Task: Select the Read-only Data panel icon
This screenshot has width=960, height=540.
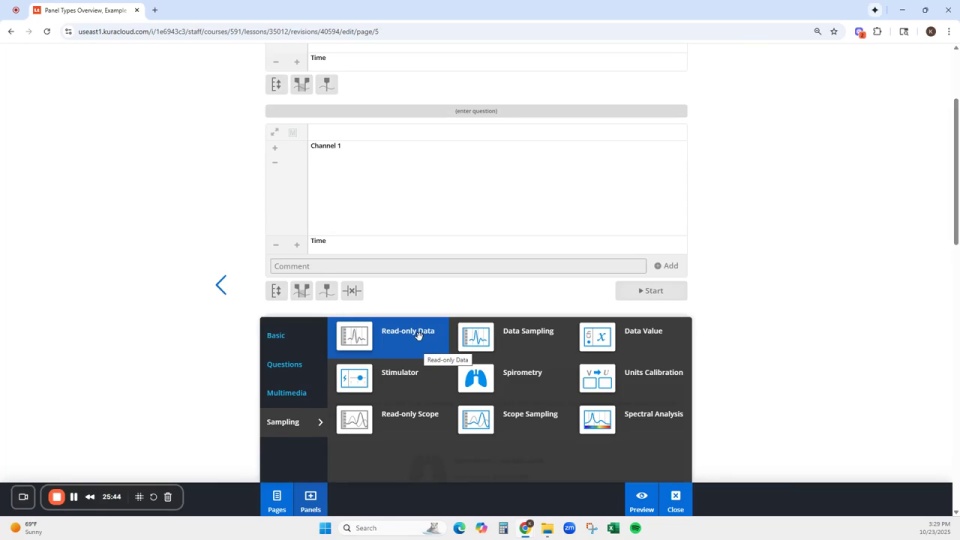Action: pos(354,337)
